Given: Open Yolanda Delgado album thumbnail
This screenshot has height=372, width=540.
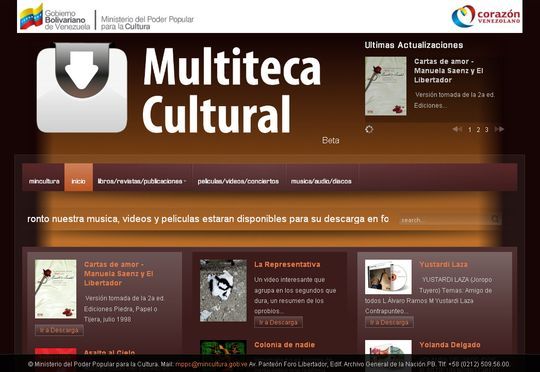Looking at the screenshot, I should tap(388, 347).
